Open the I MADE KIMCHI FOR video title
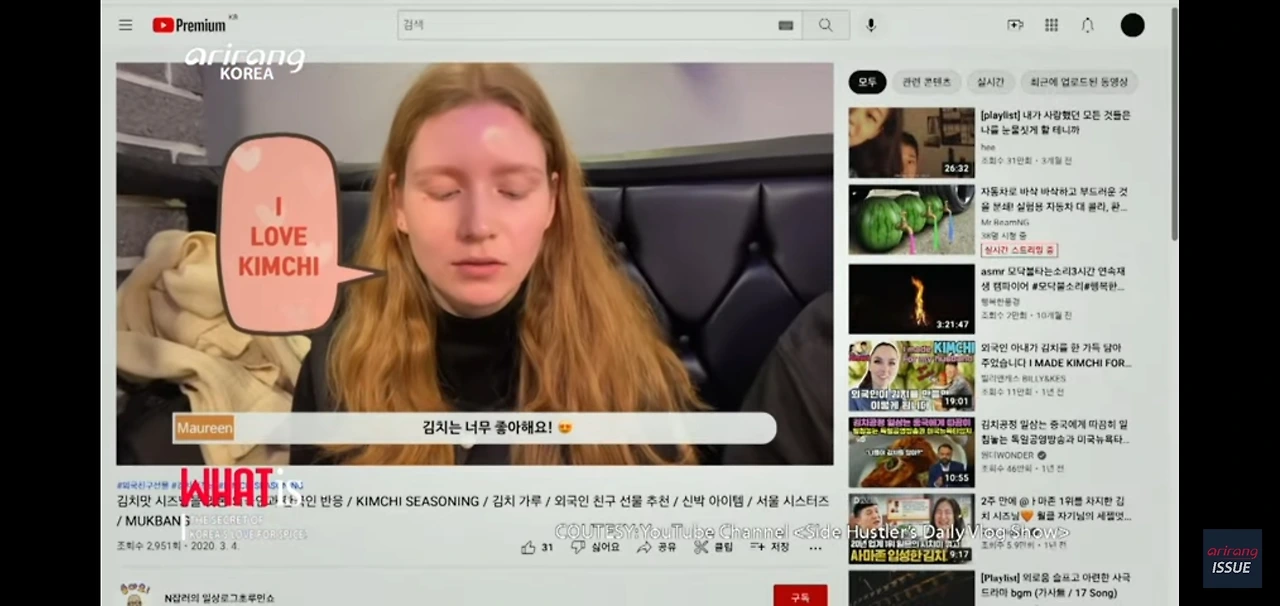1280x606 pixels. click(1056, 355)
